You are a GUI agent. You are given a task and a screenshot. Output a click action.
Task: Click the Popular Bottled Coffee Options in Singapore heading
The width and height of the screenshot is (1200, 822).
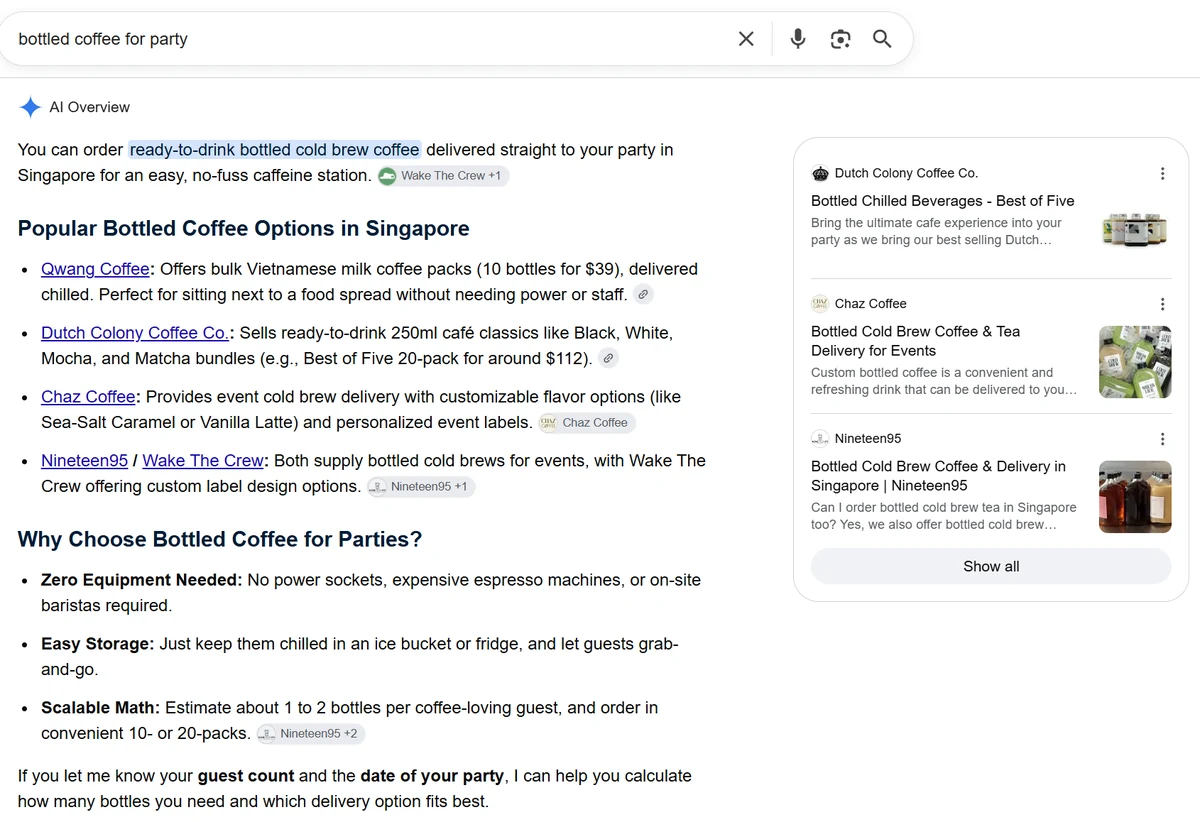point(244,228)
